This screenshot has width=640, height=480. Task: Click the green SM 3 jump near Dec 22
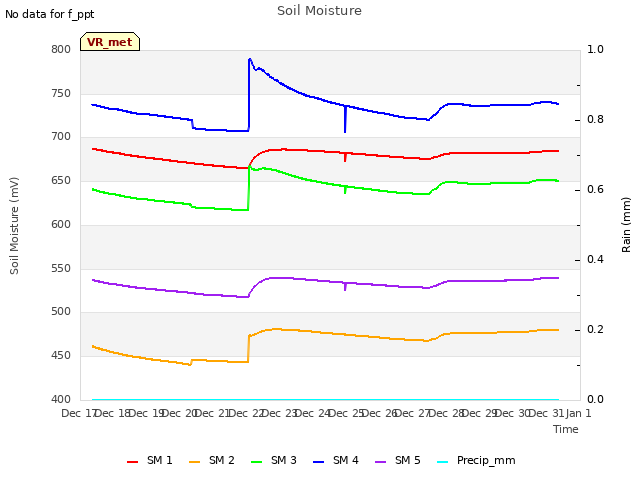pos(249,188)
